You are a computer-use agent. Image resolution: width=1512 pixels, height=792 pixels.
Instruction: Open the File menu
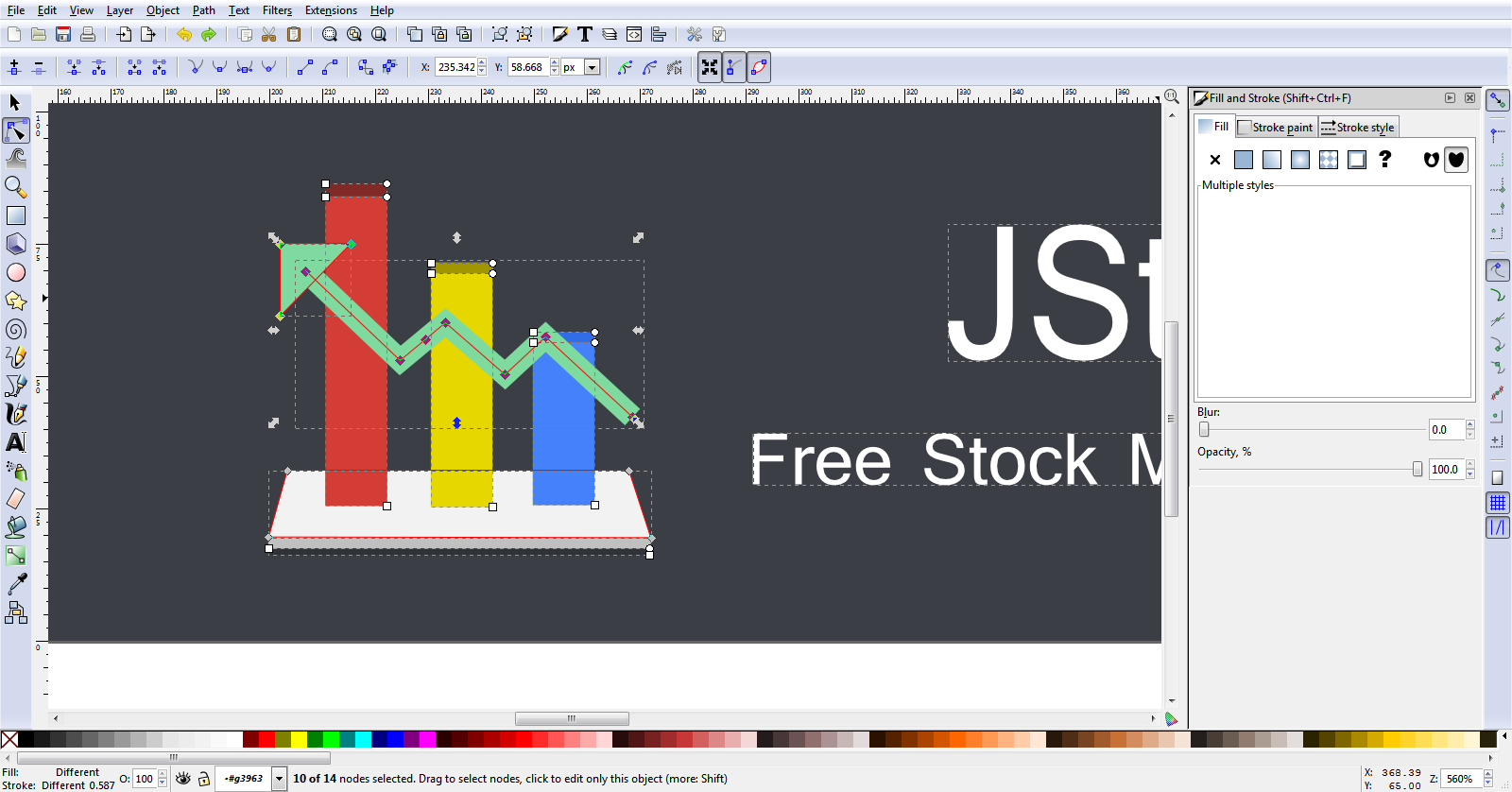(16, 10)
